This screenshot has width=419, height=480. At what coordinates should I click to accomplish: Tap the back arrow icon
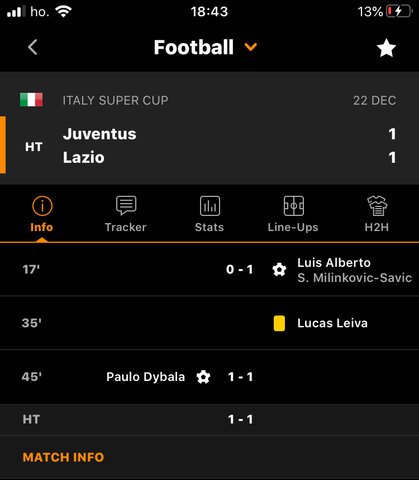(x=33, y=47)
